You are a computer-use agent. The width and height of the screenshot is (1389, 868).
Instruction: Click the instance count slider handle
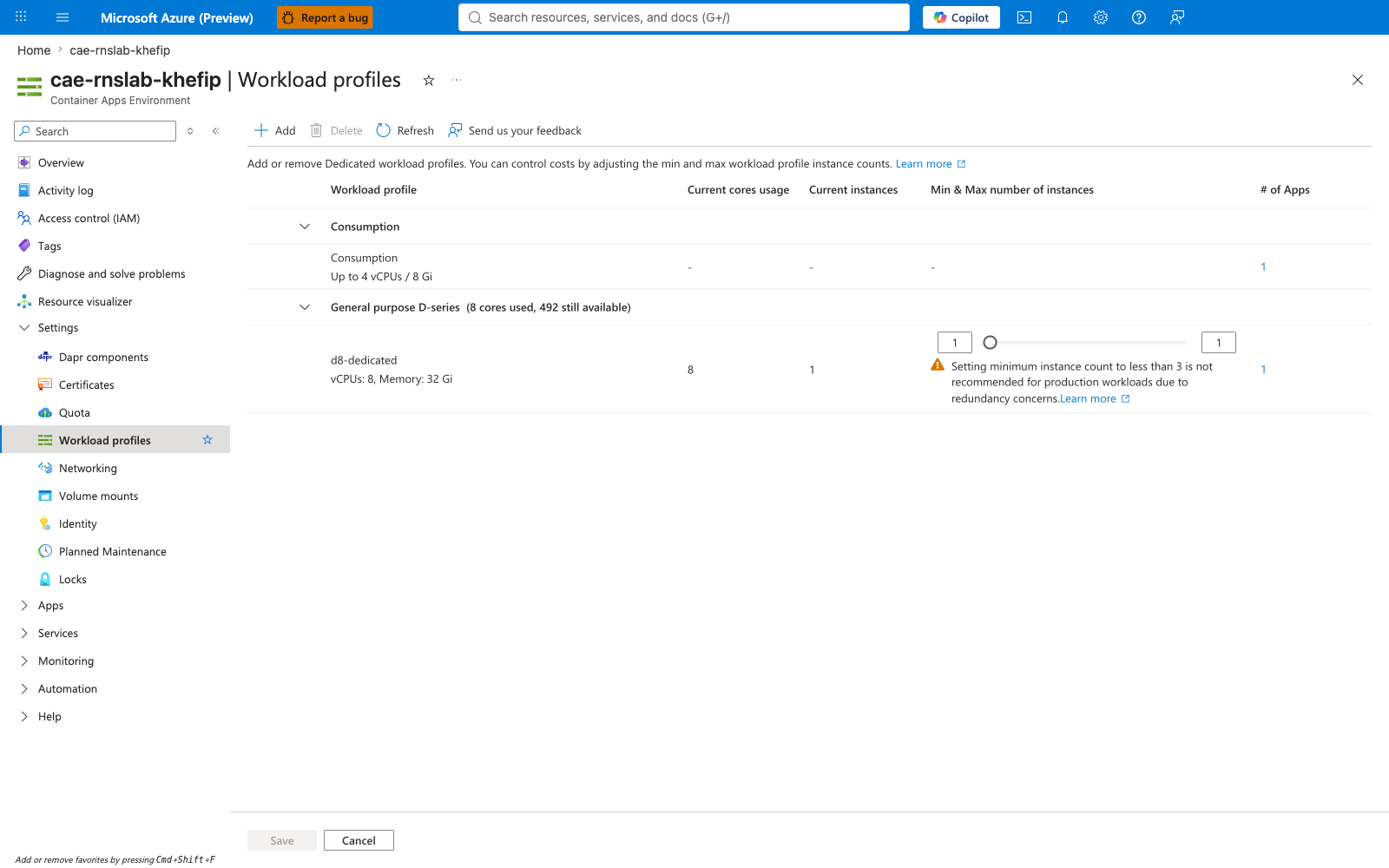[x=990, y=342]
